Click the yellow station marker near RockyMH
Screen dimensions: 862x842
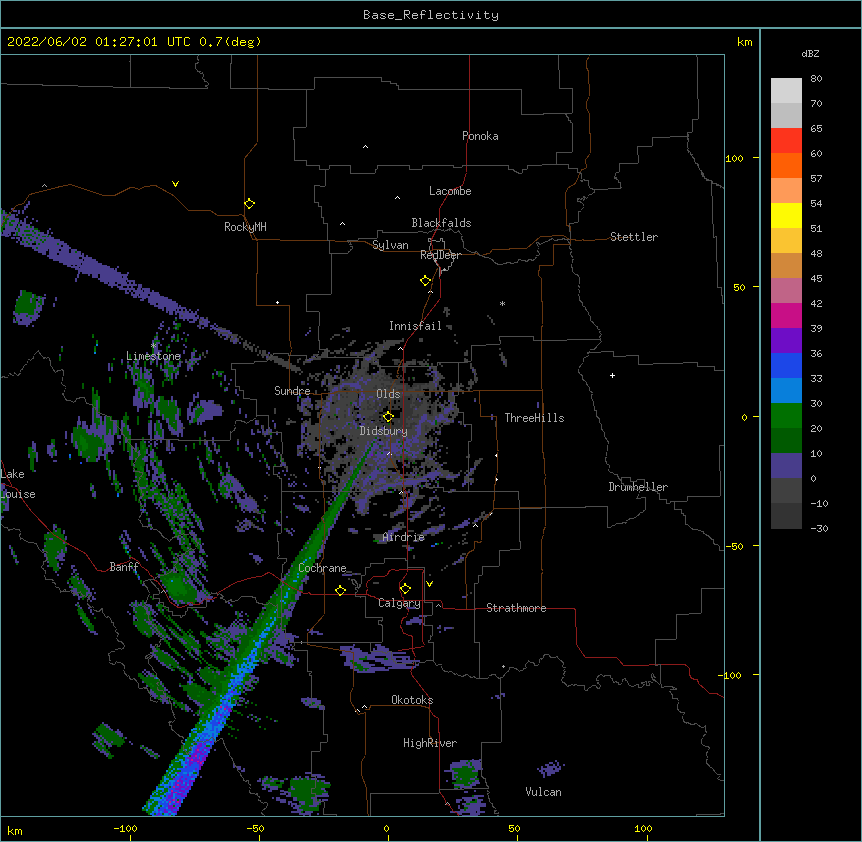249,204
